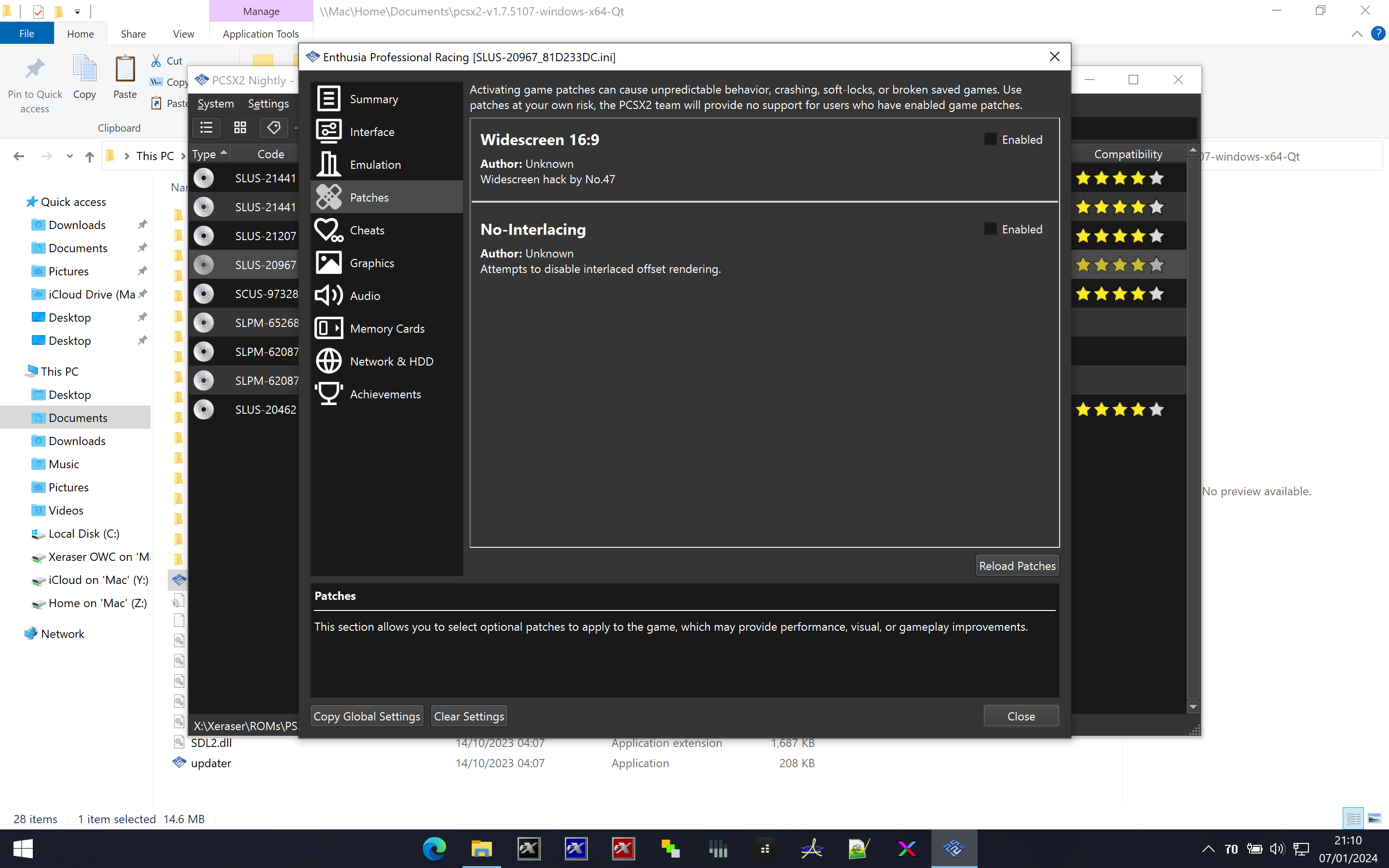Toggle PCSX2 show titles tag icon
The width and height of the screenshot is (1389, 868).
(273, 127)
